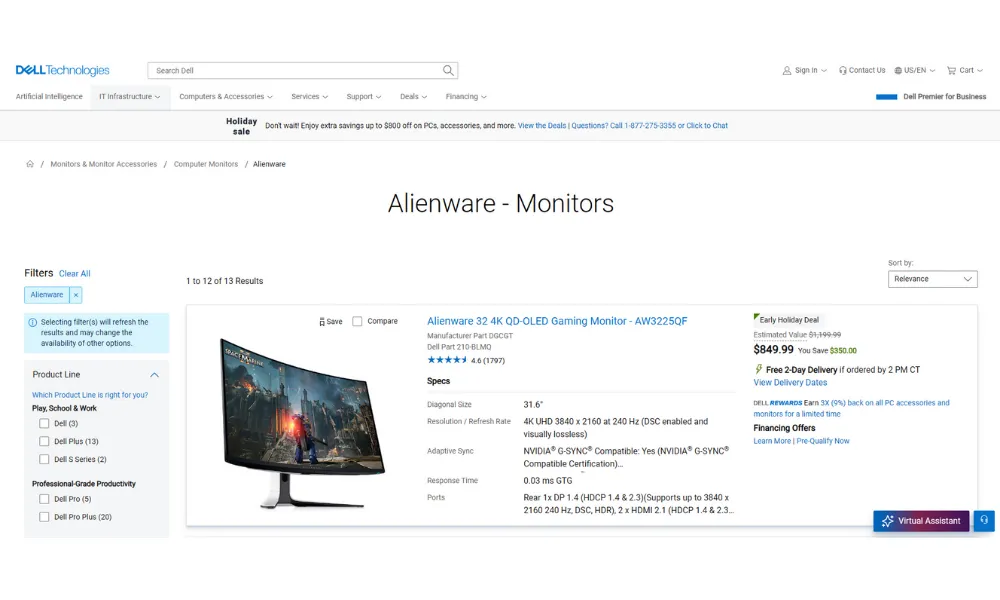Click inside the Search Dell field
Viewport: 1000px width, 600px height.
(295, 71)
